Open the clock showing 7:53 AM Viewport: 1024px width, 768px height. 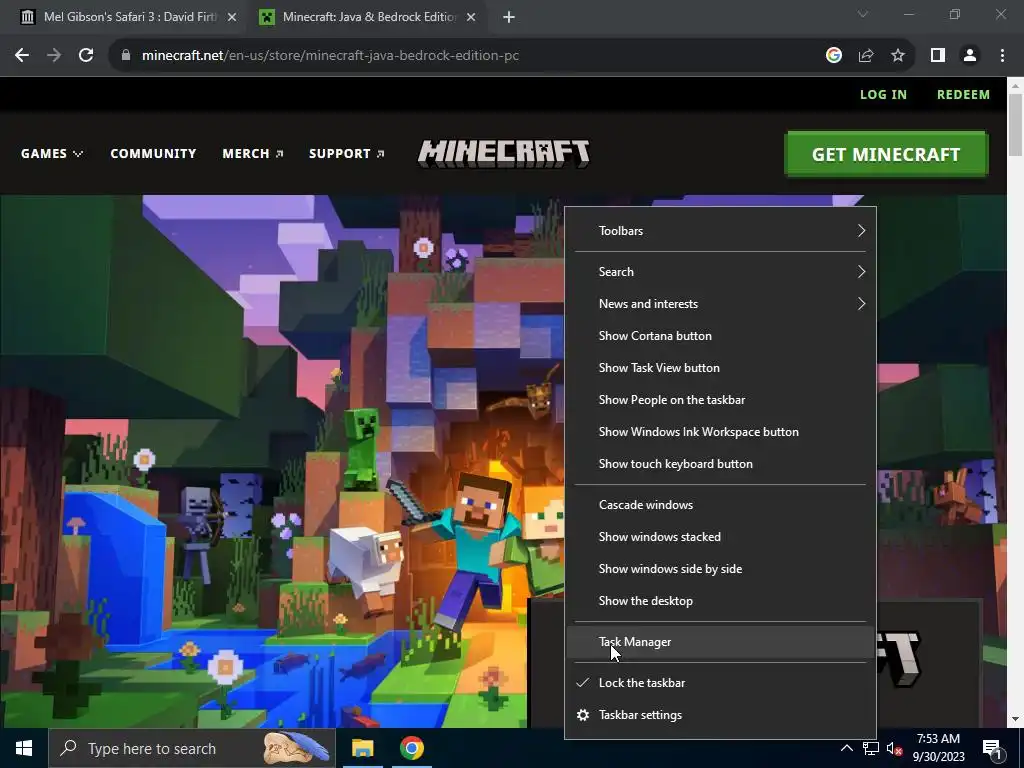(938, 748)
